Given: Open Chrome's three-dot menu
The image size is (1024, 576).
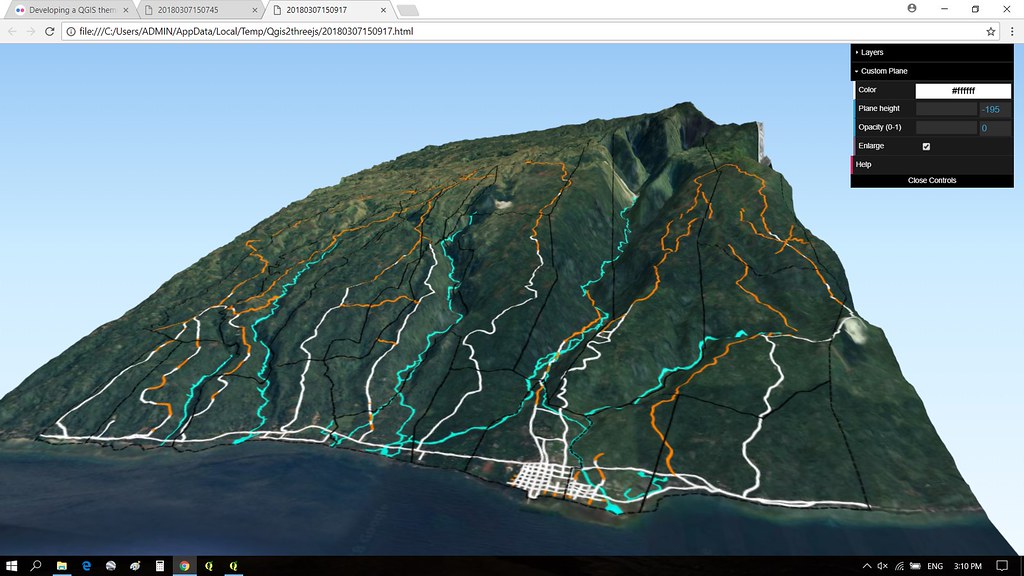Looking at the screenshot, I should click(1012, 31).
